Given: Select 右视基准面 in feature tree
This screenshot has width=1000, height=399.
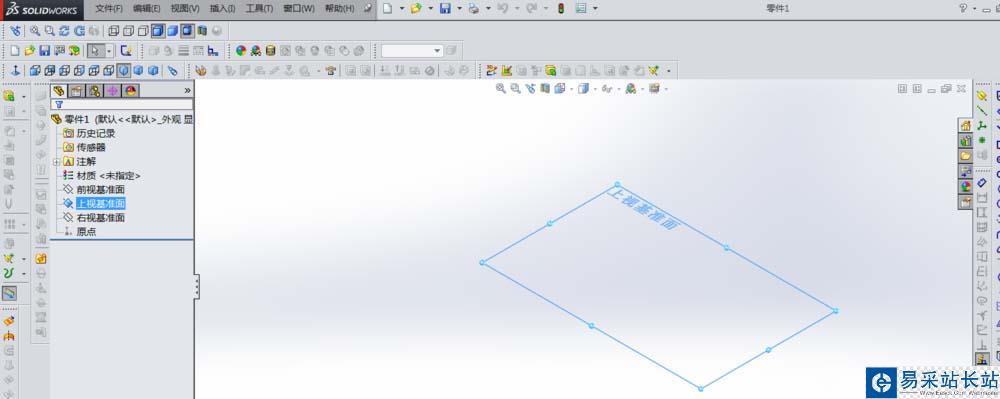Looking at the screenshot, I should pyautogui.click(x=100, y=217).
